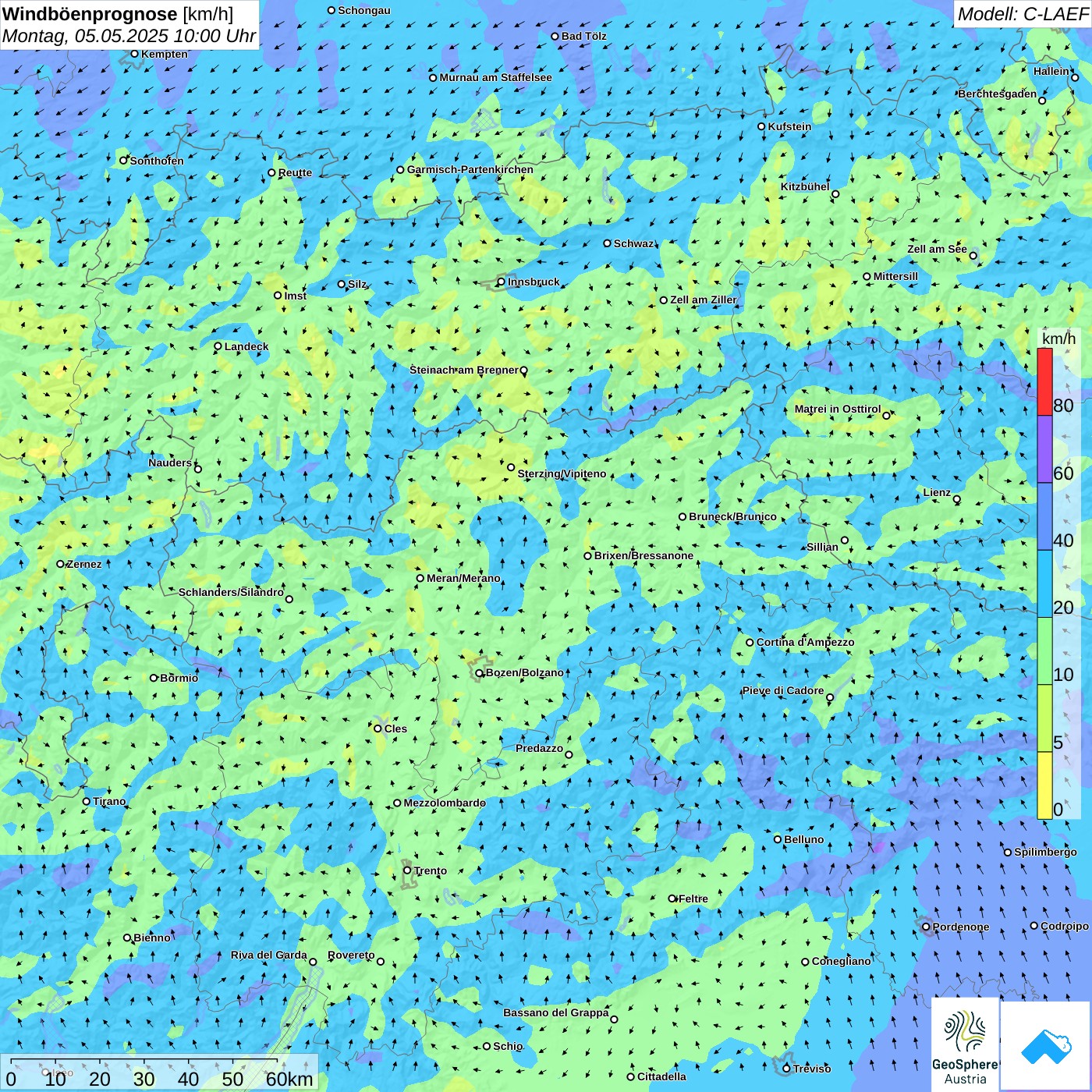
Task: Select the Cles city label
Action: tap(395, 729)
